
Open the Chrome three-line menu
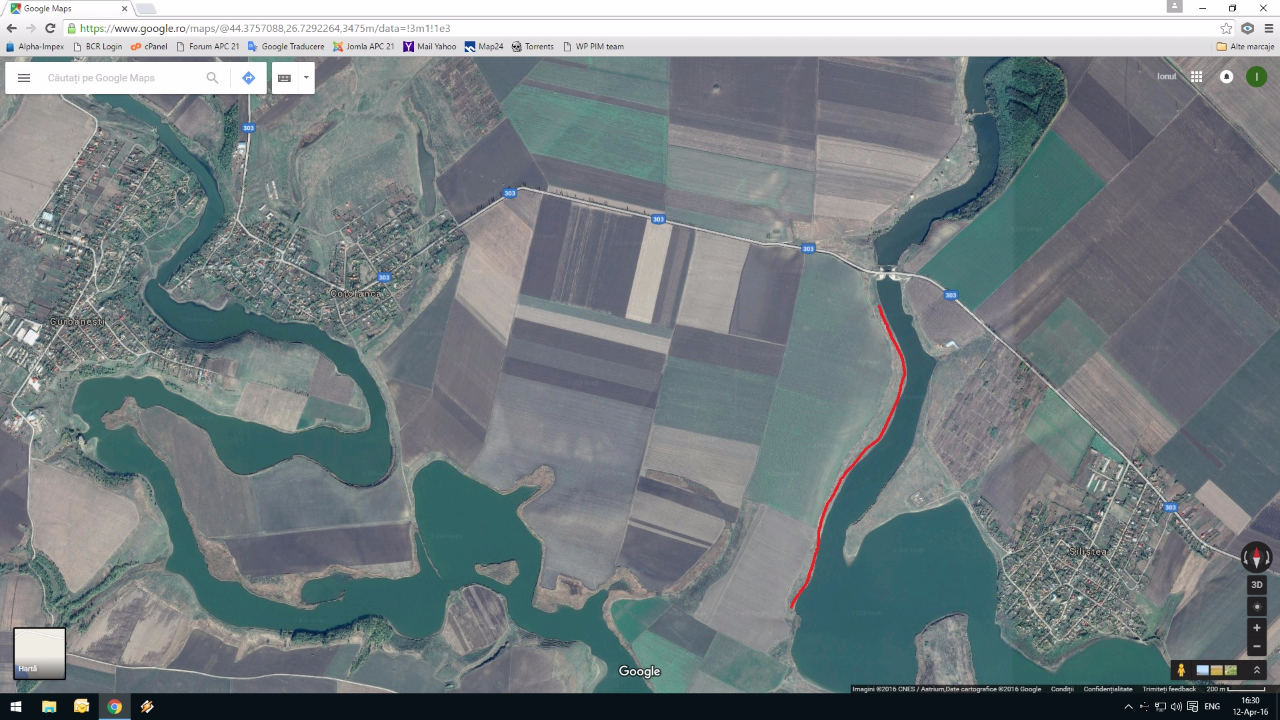click(1268, 29)
